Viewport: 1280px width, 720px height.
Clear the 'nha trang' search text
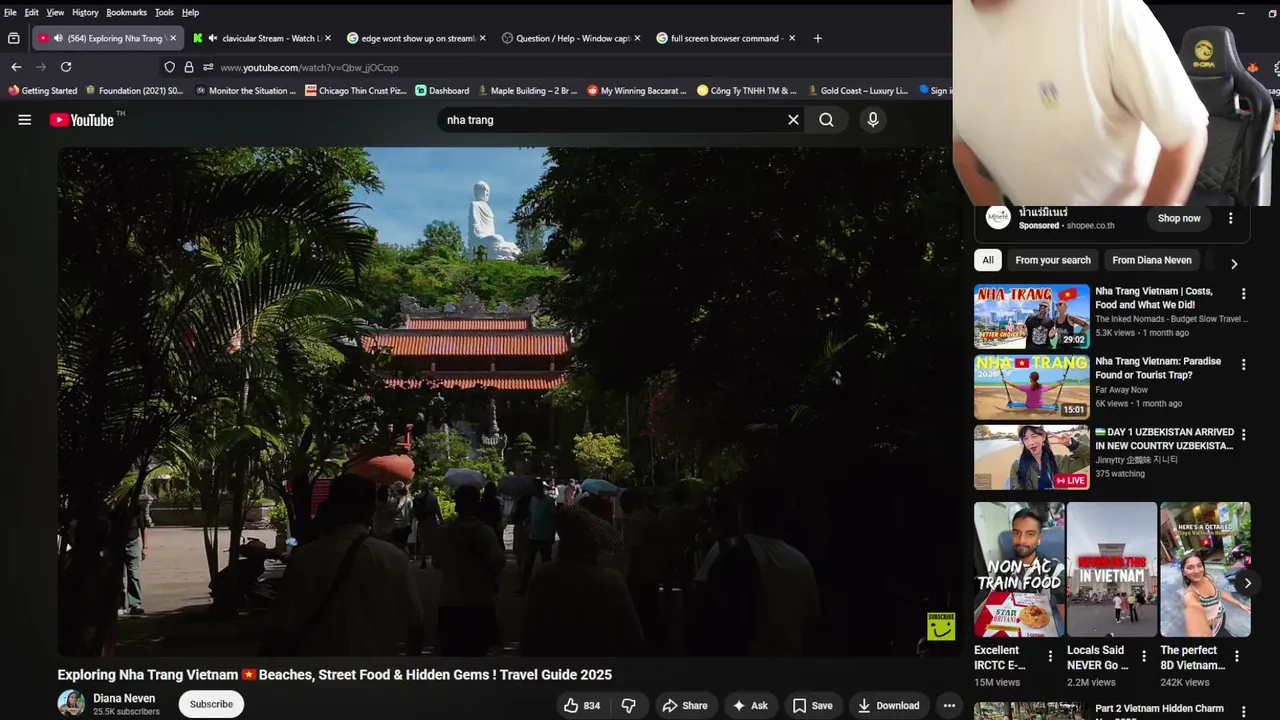pyautogui.click(x=793, y=120)
